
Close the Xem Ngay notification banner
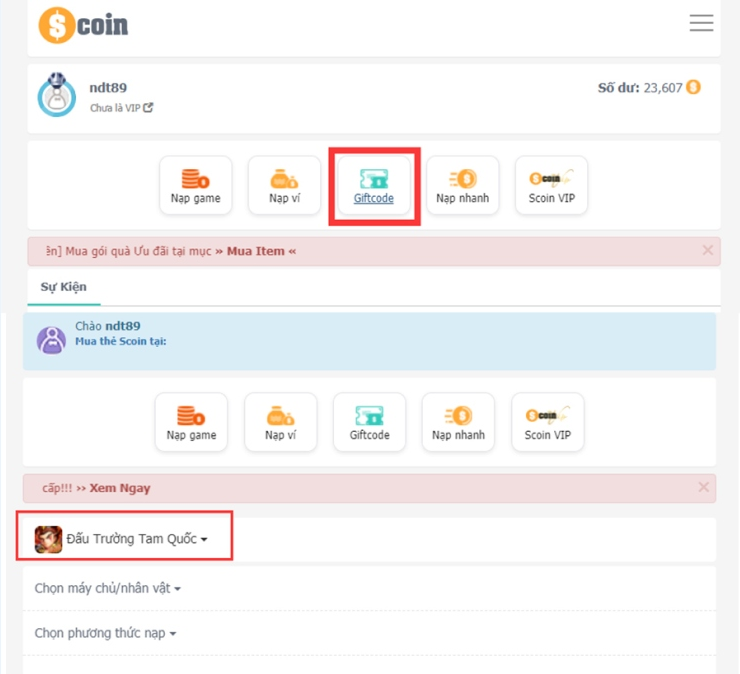[704, 487]
